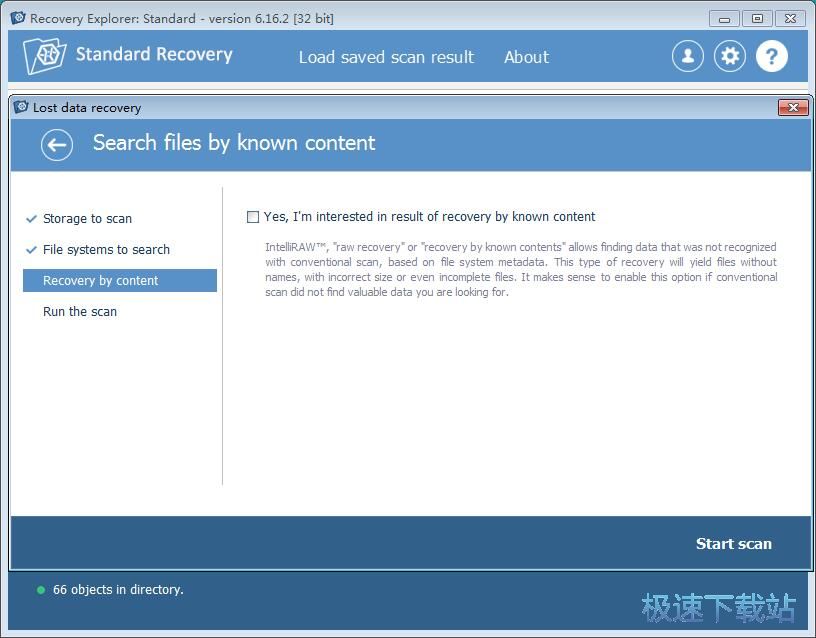Click the Standard Recovery title text

pos(154,54)
